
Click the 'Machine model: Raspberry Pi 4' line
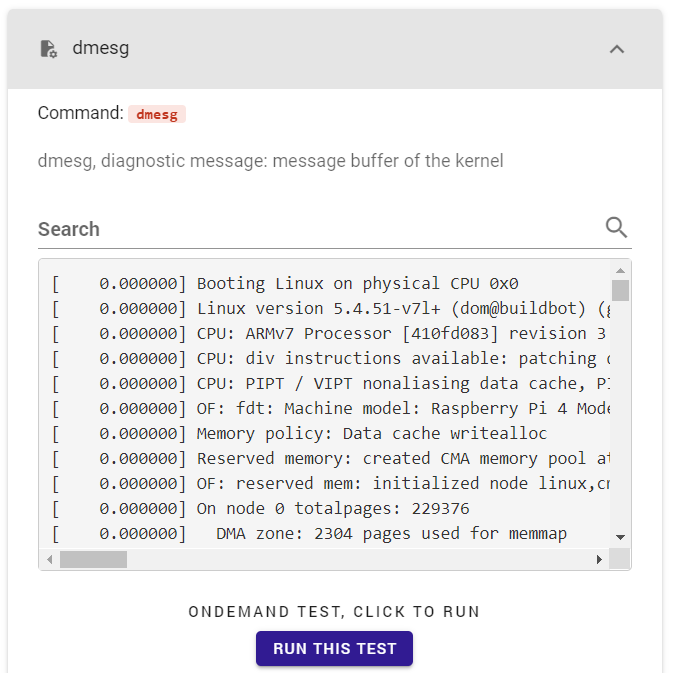400,408
